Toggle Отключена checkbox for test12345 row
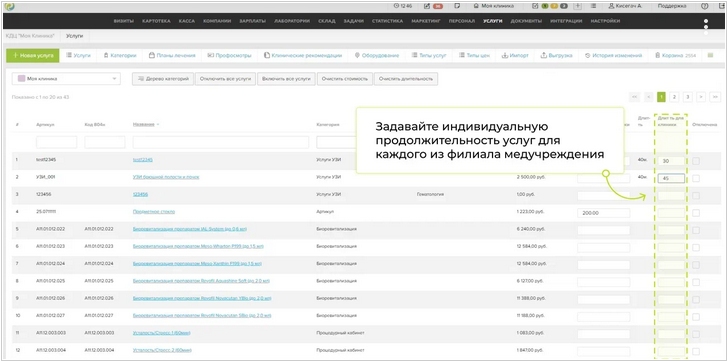The image size is (727, 361). coord(696,161)
